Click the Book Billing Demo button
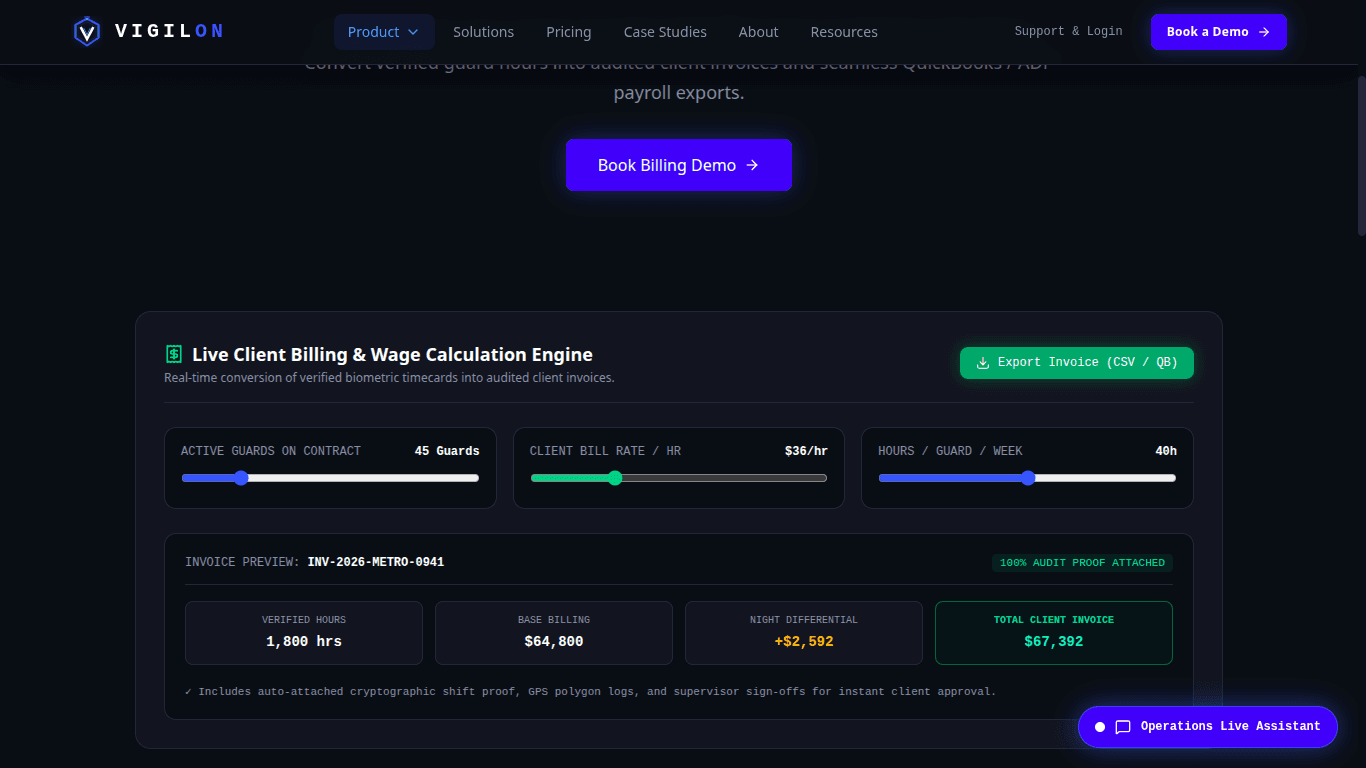Viewport: 1366px width, 768px height. coord(679,165)
